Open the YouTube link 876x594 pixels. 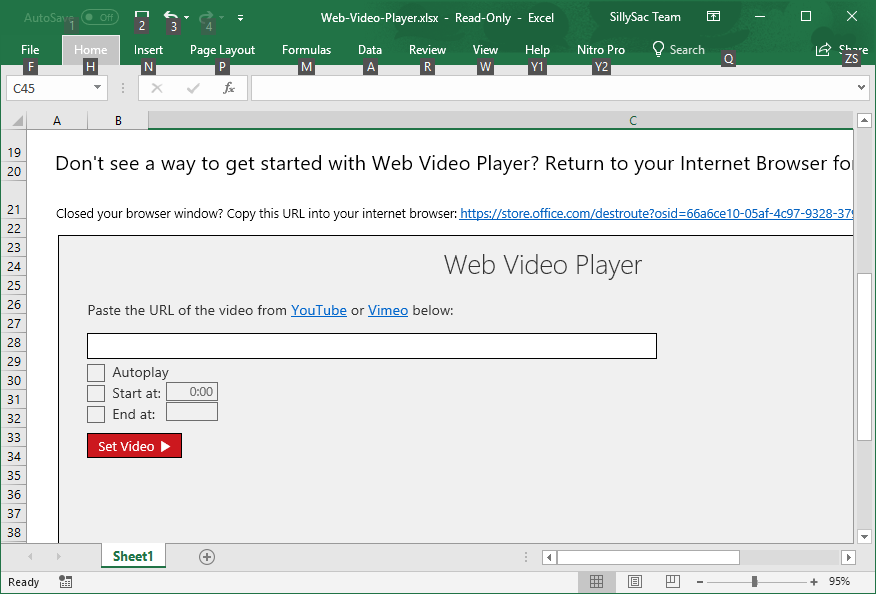318,310
